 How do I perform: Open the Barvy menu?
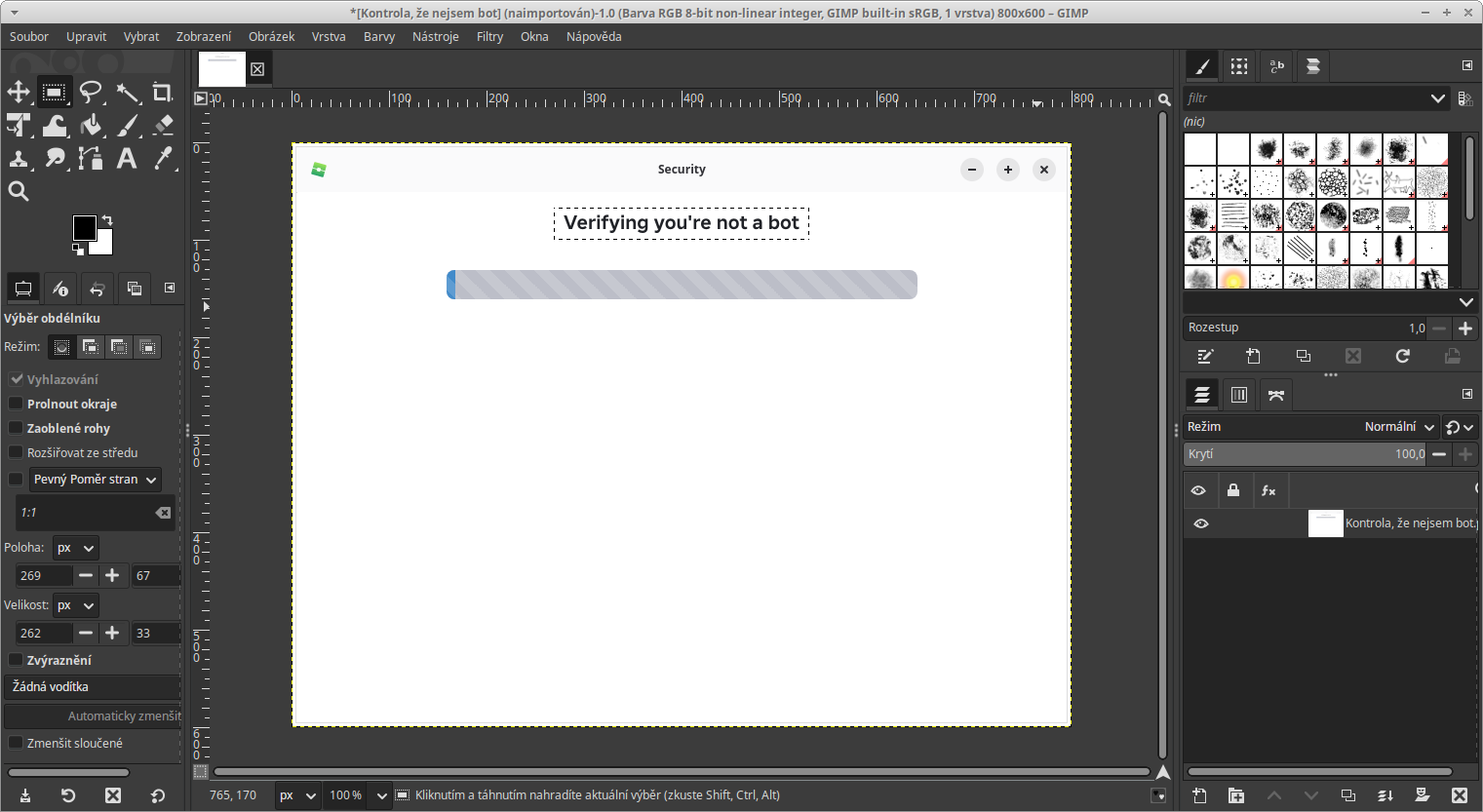click(x=379, y=36)
